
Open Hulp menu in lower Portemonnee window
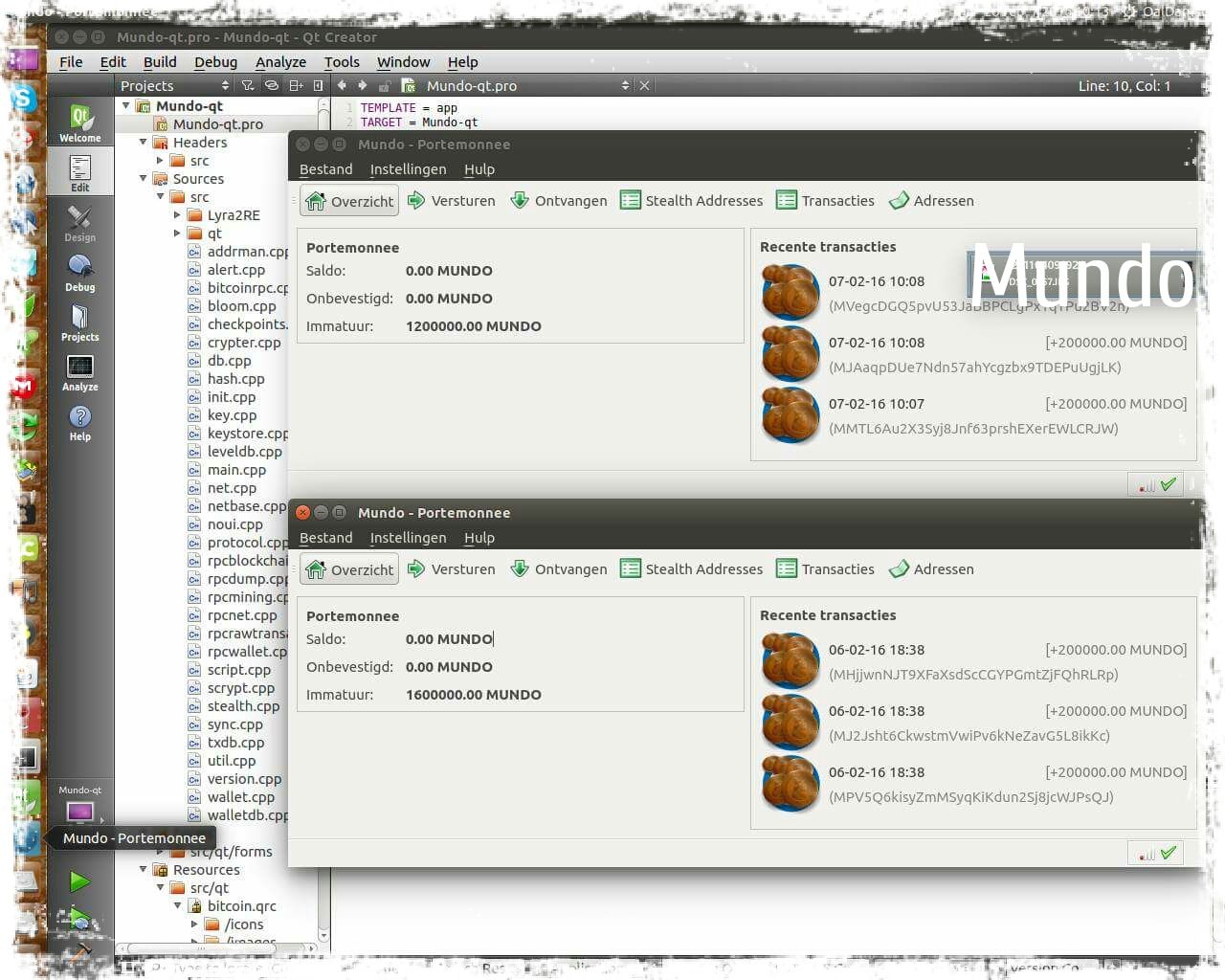coord(479,537)
